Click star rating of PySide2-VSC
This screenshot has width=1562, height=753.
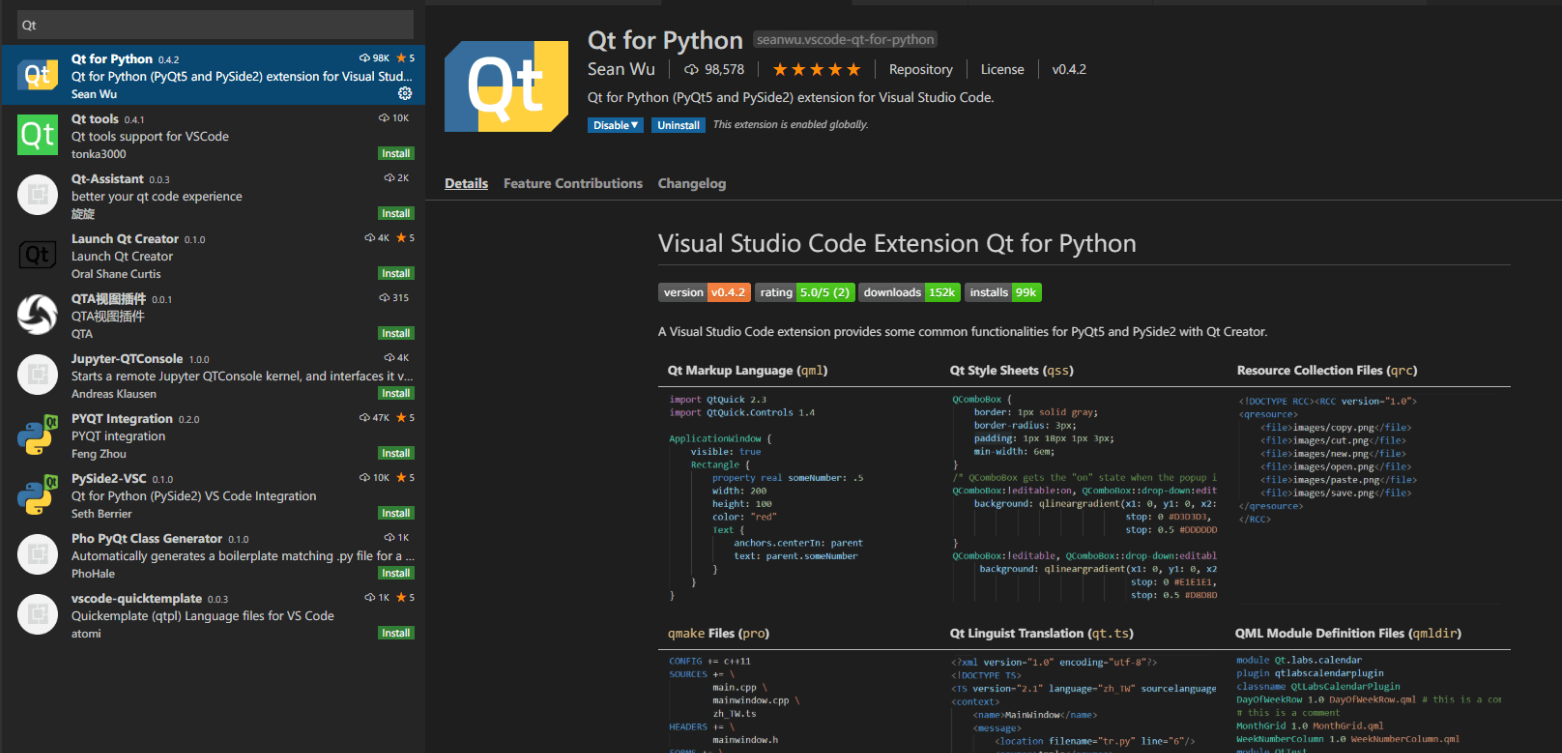click(405, 478)
